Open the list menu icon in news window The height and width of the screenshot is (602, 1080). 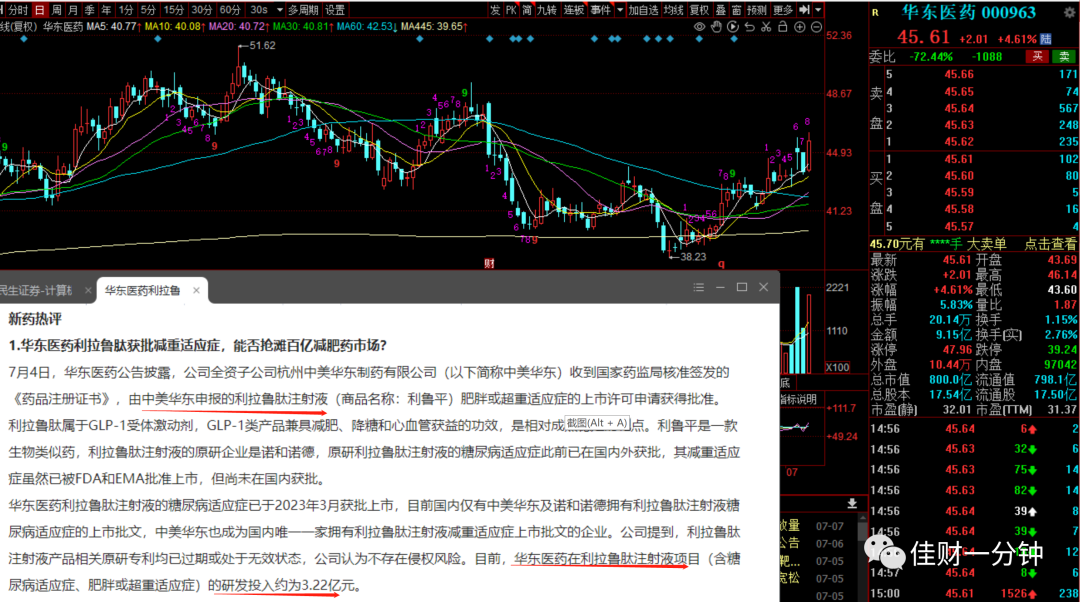[698, 287]
